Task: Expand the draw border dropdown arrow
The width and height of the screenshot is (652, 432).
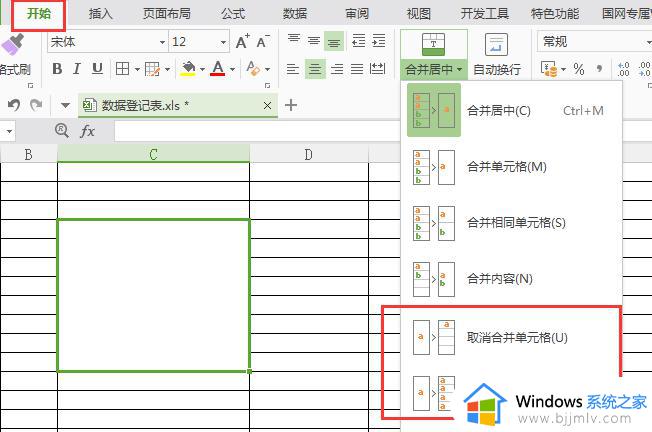Action: tap(168, 69)
